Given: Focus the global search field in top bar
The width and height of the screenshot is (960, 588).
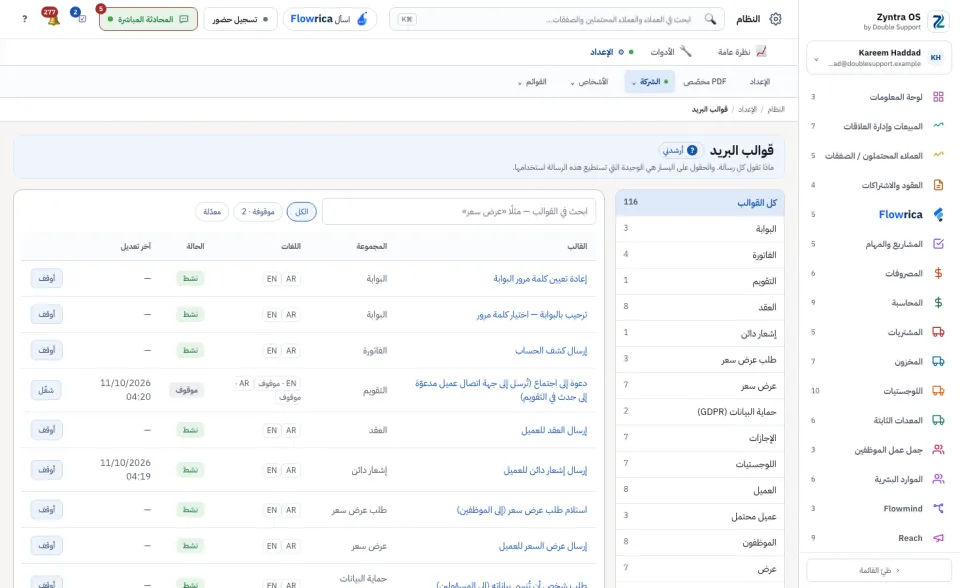Looking at the screenshot, I should pyautogui.click(x=557, y=19).
